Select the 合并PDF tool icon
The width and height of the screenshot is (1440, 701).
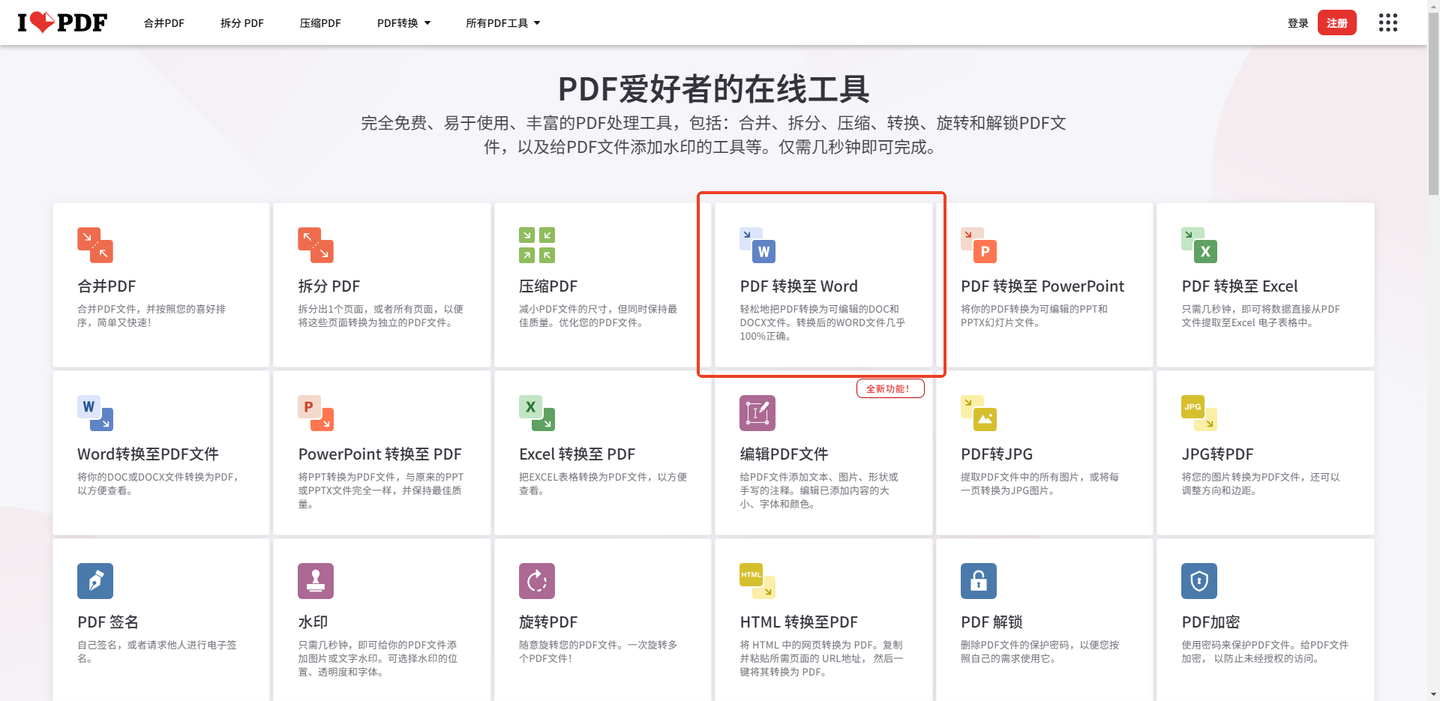(94, 245)
